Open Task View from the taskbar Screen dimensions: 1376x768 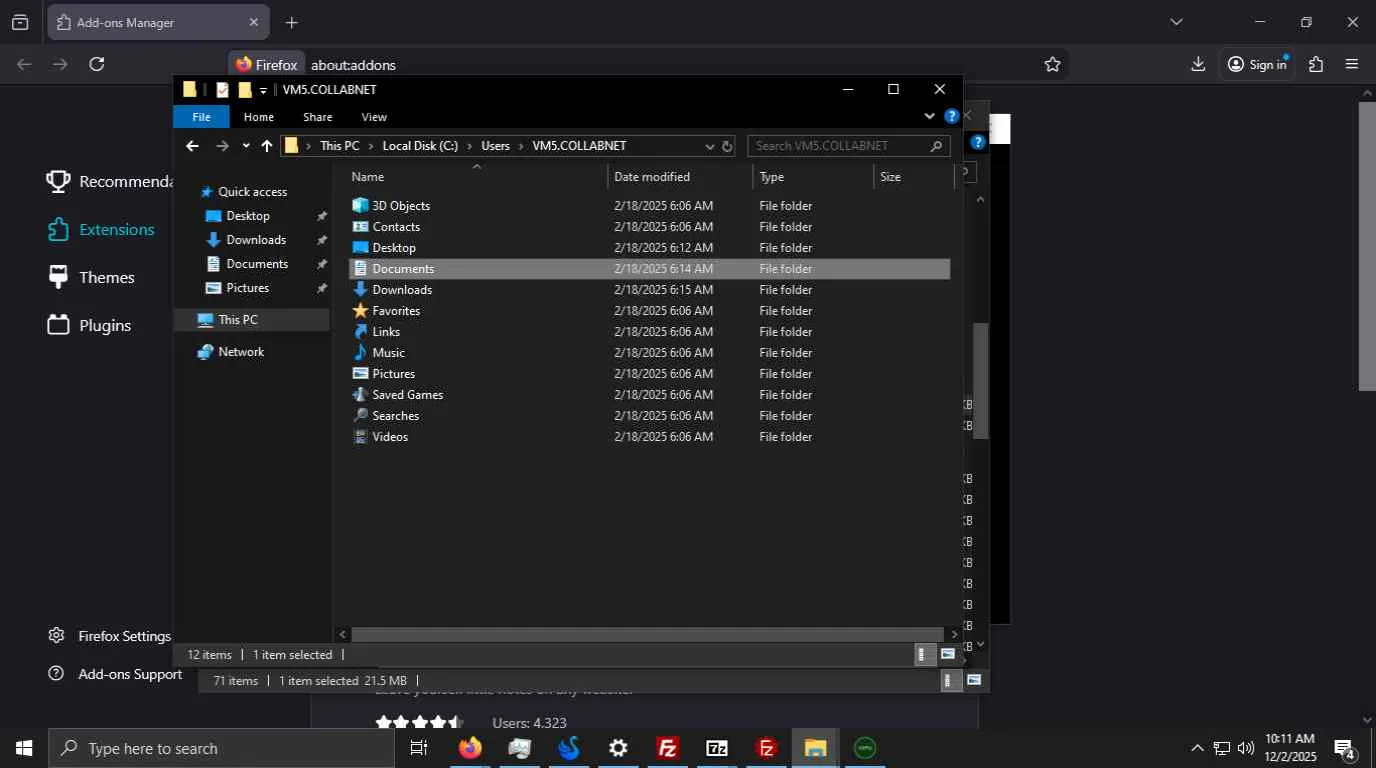[x=419, y=748]
